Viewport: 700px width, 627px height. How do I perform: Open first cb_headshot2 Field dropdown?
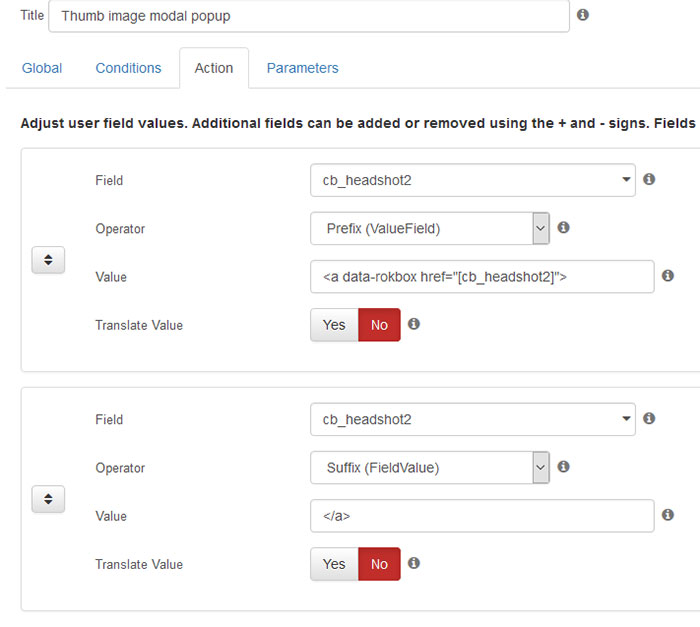473,180
